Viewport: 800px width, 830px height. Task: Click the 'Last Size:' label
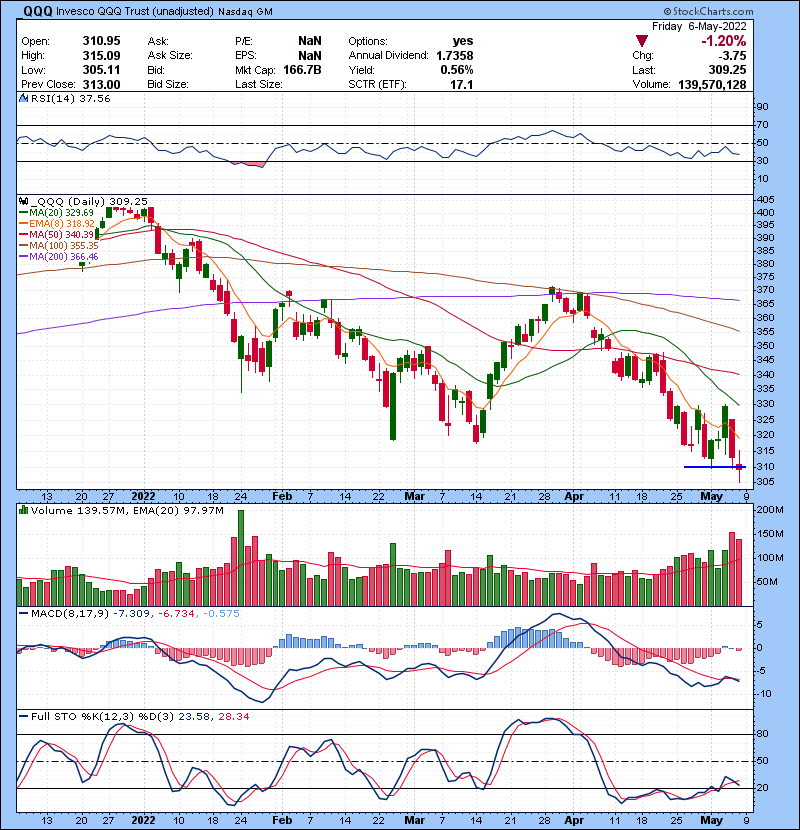pos(259,84)
